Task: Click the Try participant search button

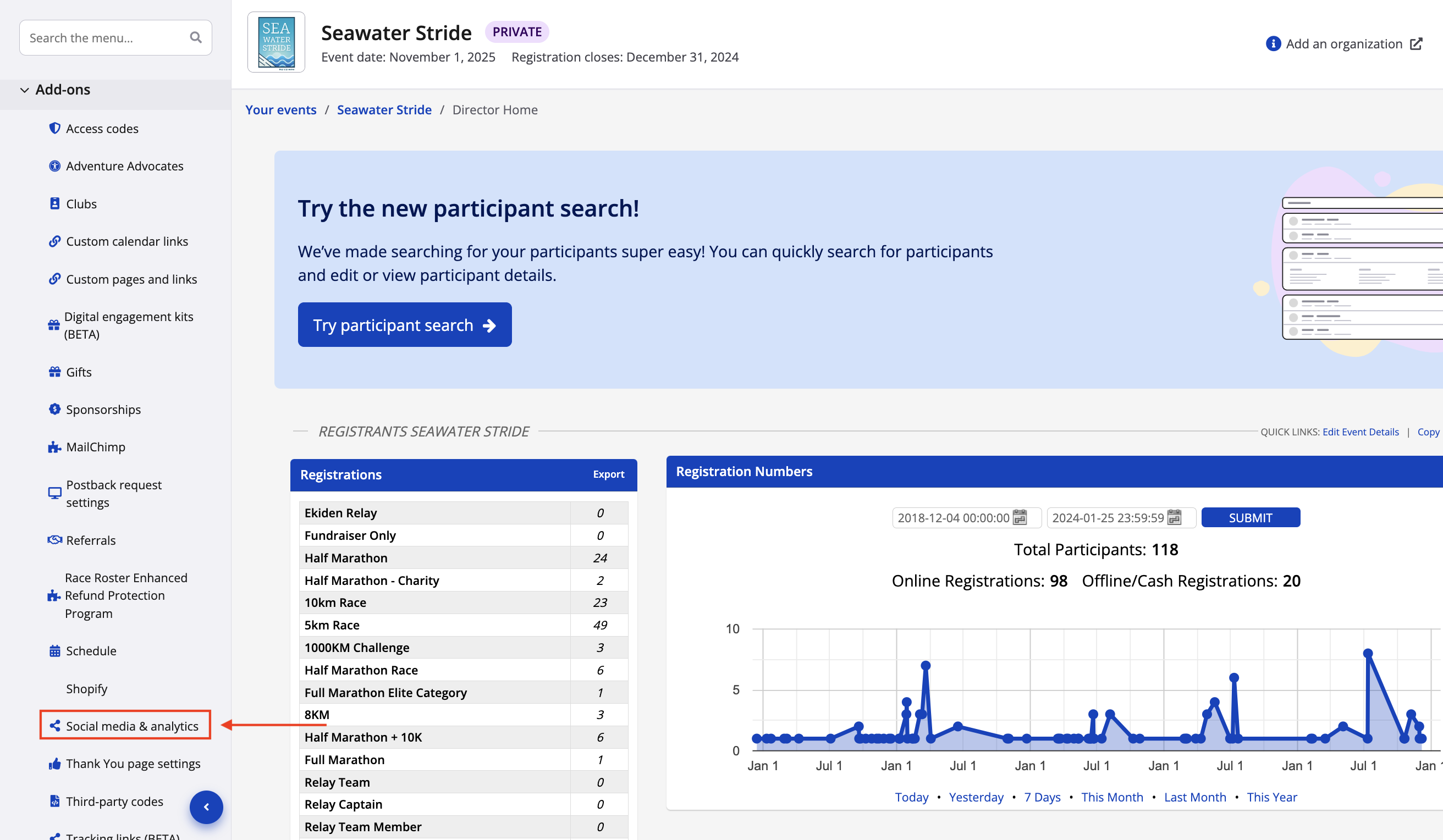Action: point(404,325)
